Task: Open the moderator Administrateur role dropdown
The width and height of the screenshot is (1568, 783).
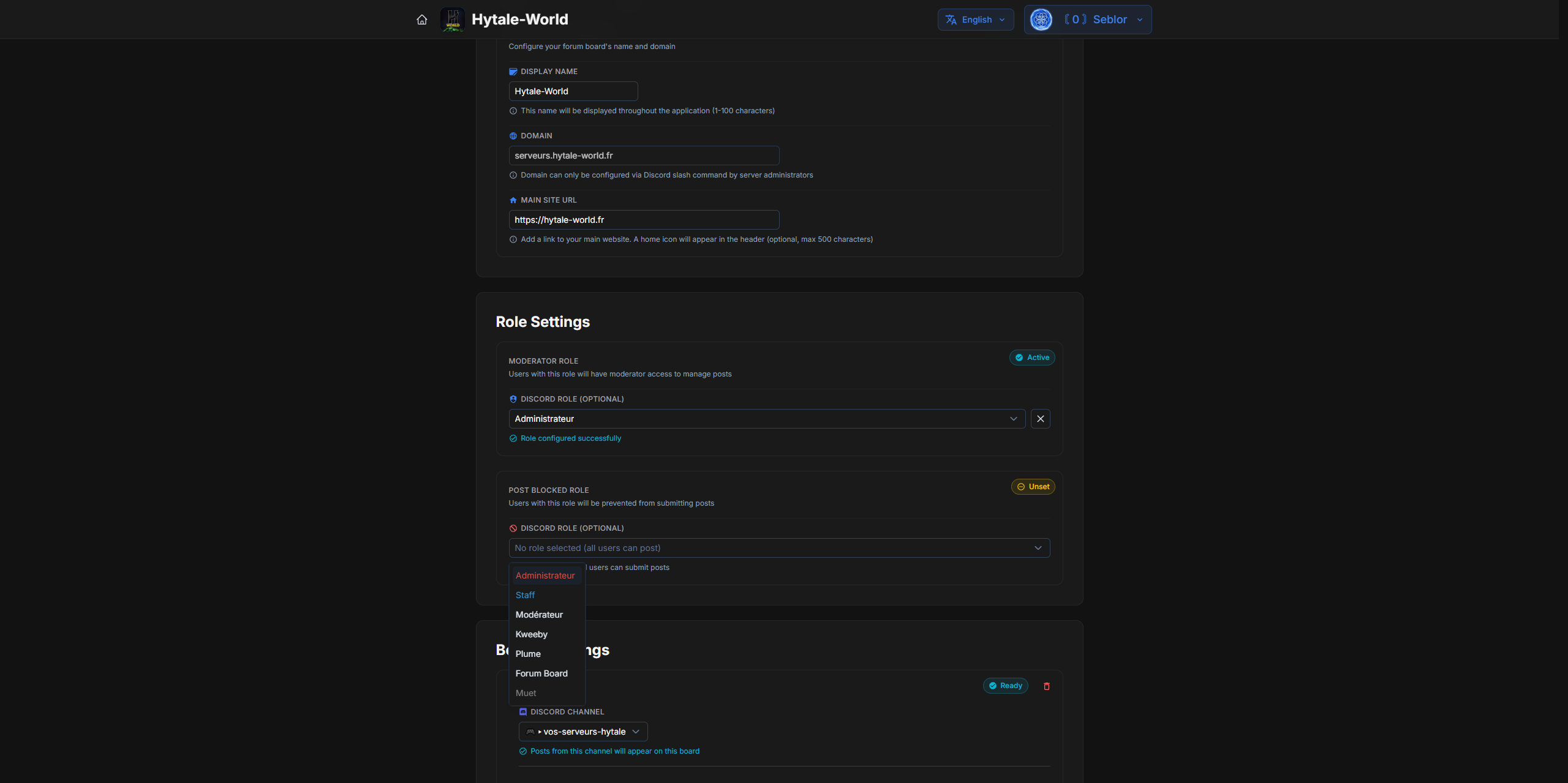Action: pyautogui.click(x=767, y=419)
